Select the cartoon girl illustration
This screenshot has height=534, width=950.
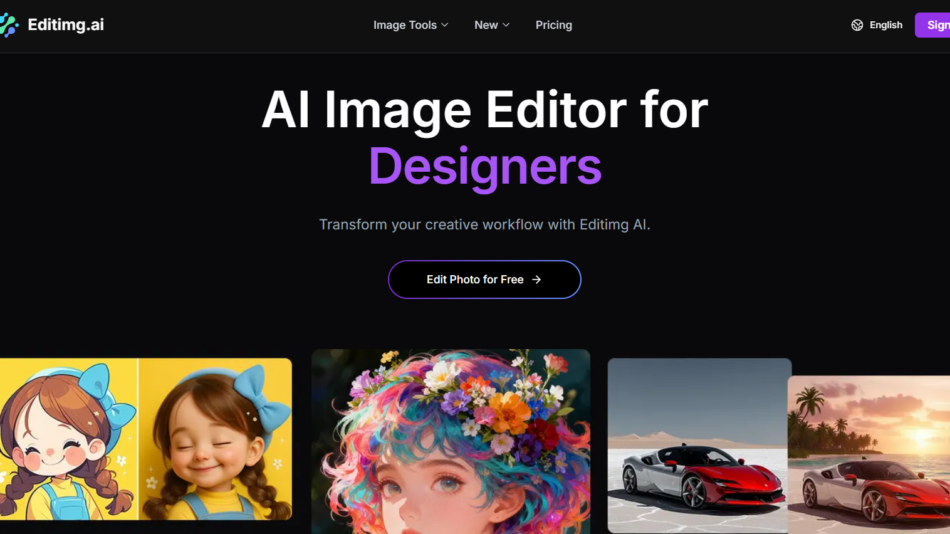tap(65, 440)
